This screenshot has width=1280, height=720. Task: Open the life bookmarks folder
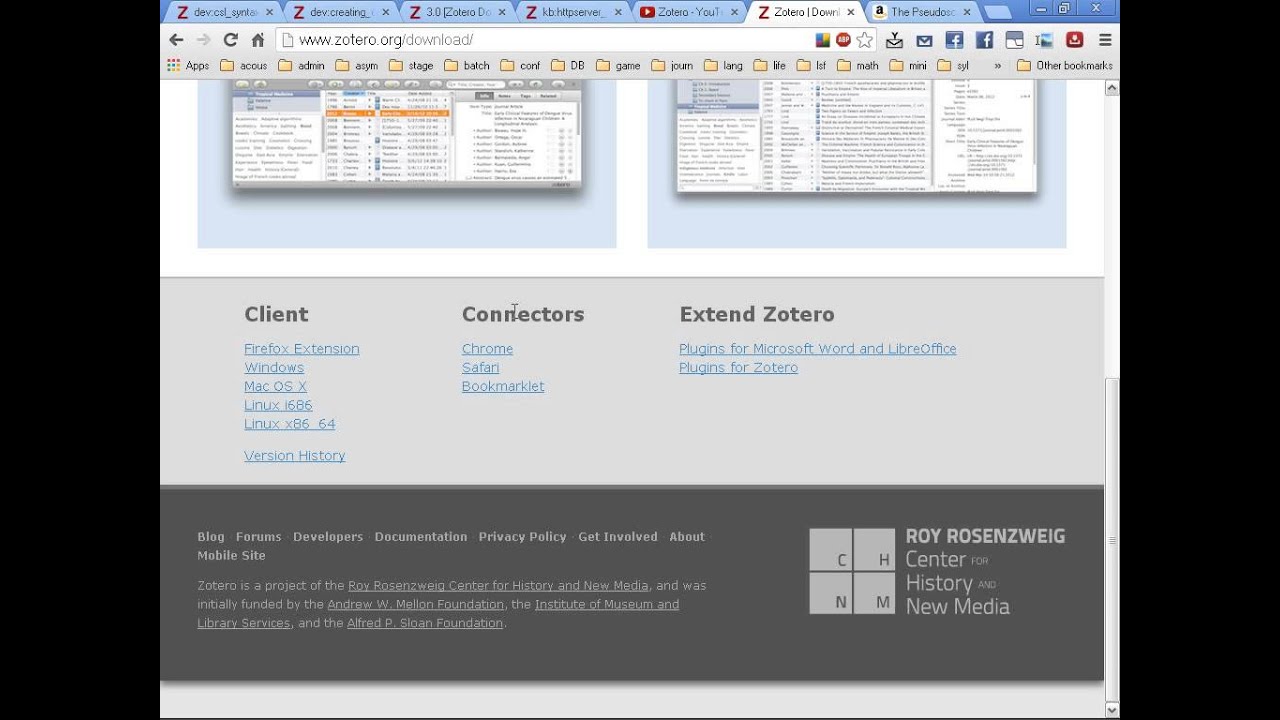pyautogui.click(x=769, y=66)
